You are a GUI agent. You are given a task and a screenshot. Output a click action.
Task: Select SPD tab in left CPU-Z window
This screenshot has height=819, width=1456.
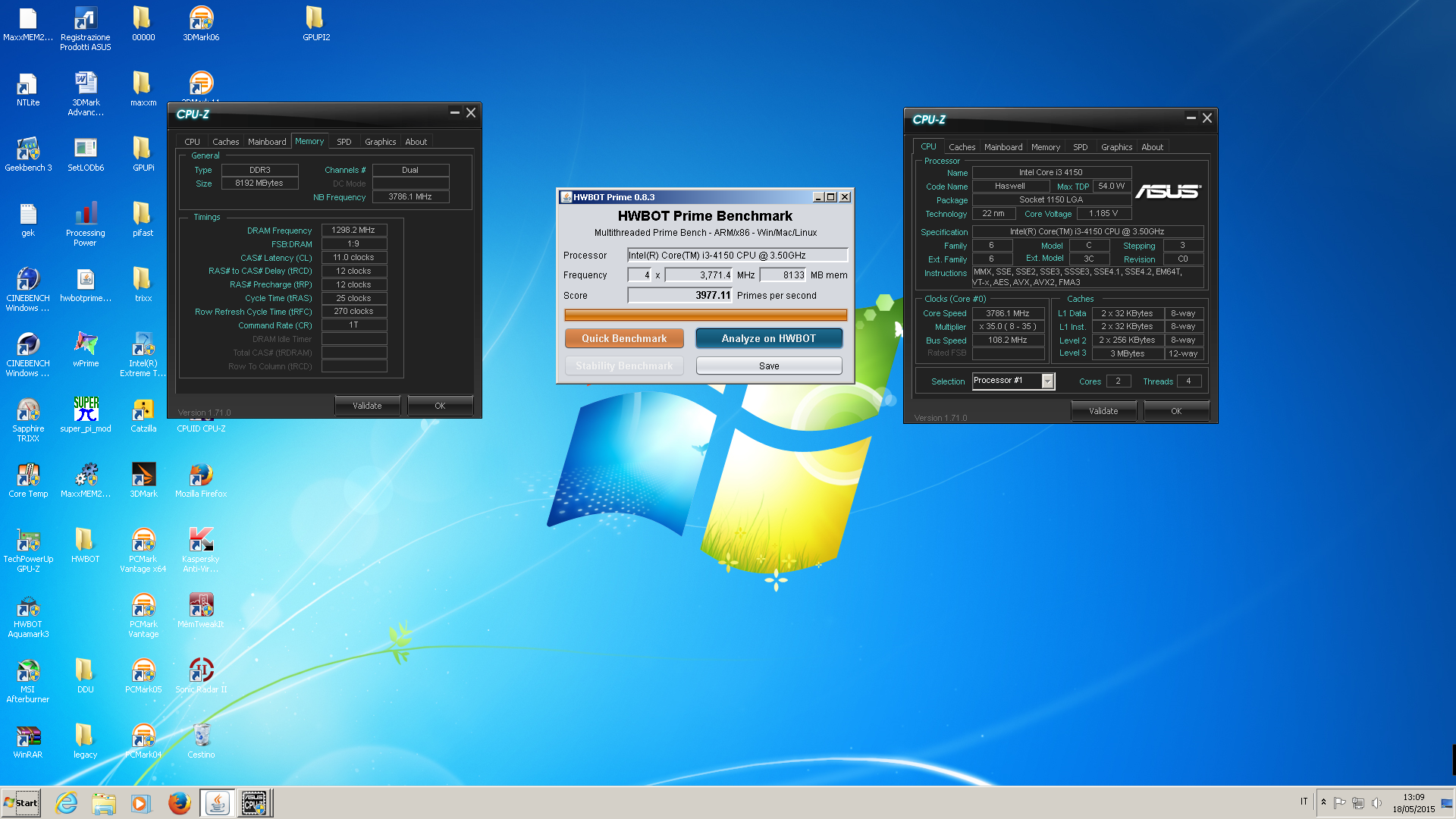(x=344, y=142)
